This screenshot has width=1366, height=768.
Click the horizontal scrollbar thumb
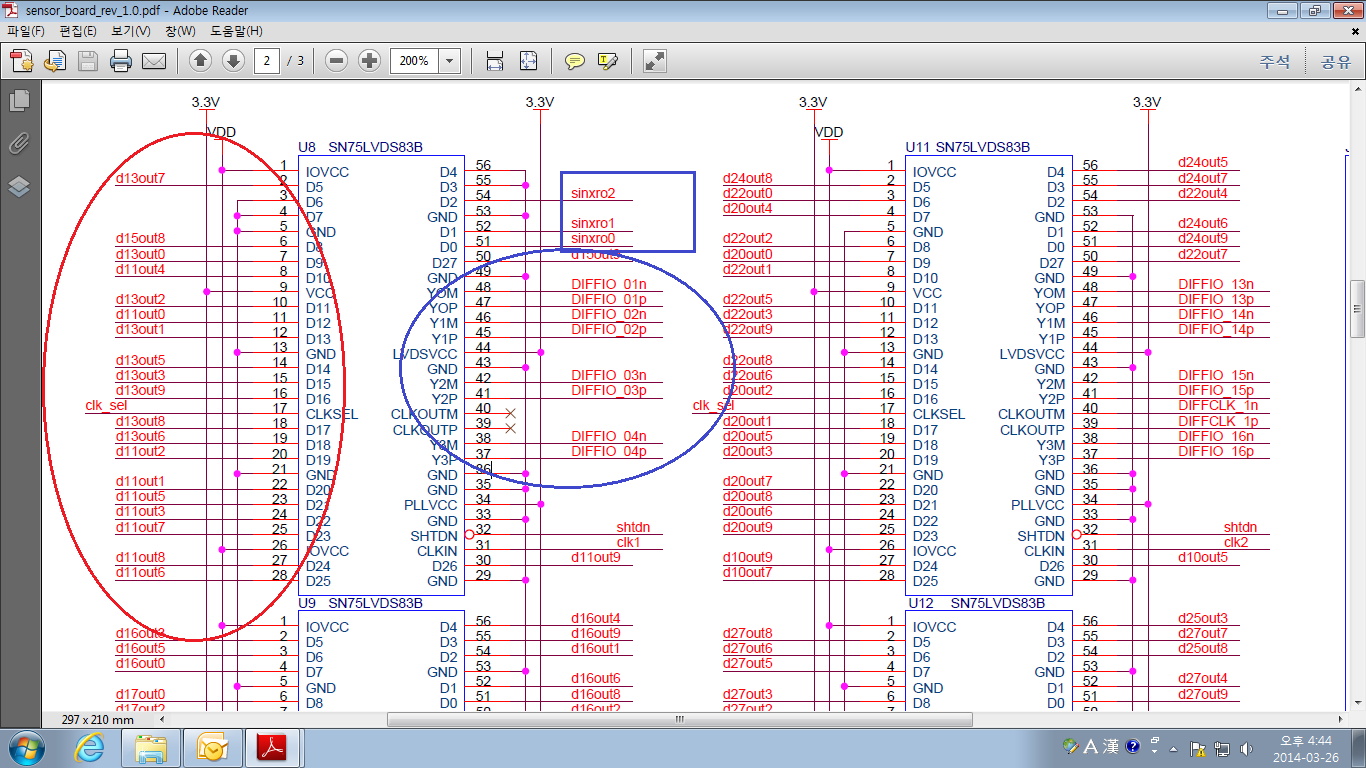point(682,719)
